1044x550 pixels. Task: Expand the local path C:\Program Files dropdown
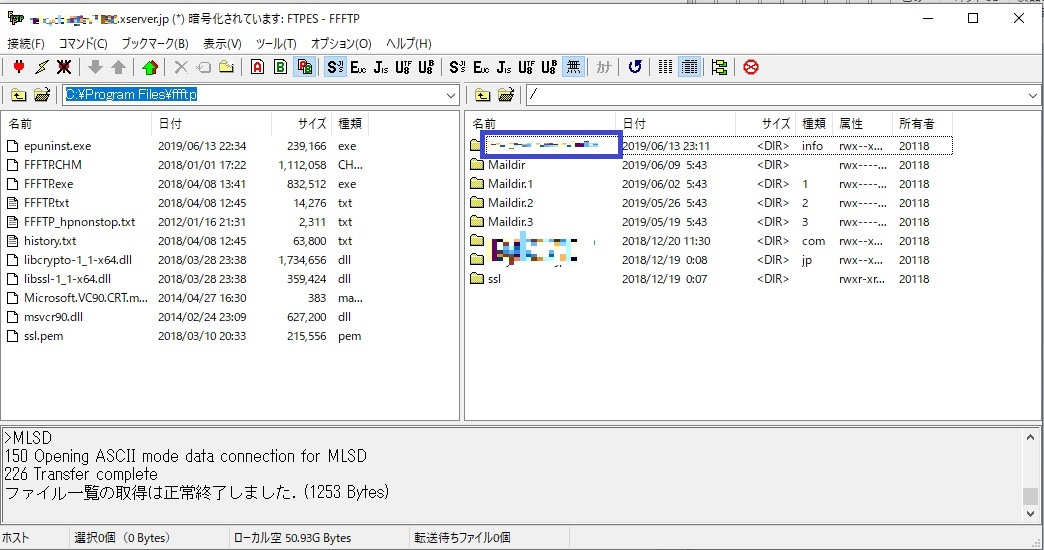451,95
